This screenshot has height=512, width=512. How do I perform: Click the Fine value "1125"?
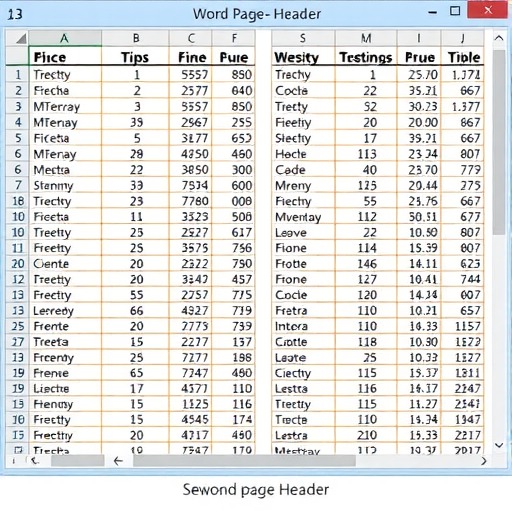click(x=191, y=404)
